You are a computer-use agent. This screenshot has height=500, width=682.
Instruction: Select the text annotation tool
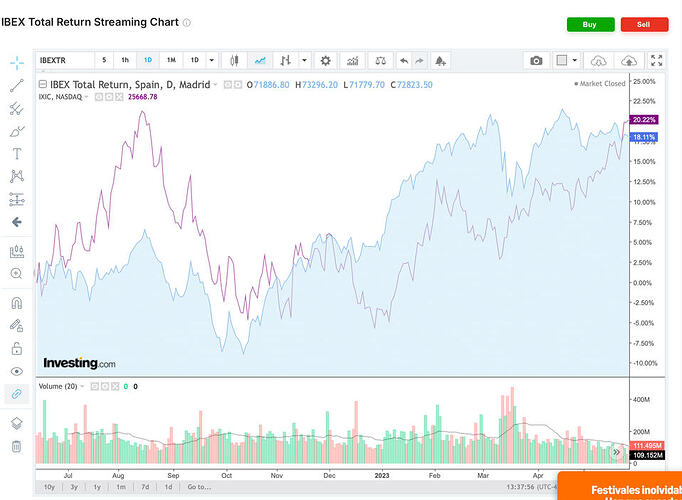(17, 153)
